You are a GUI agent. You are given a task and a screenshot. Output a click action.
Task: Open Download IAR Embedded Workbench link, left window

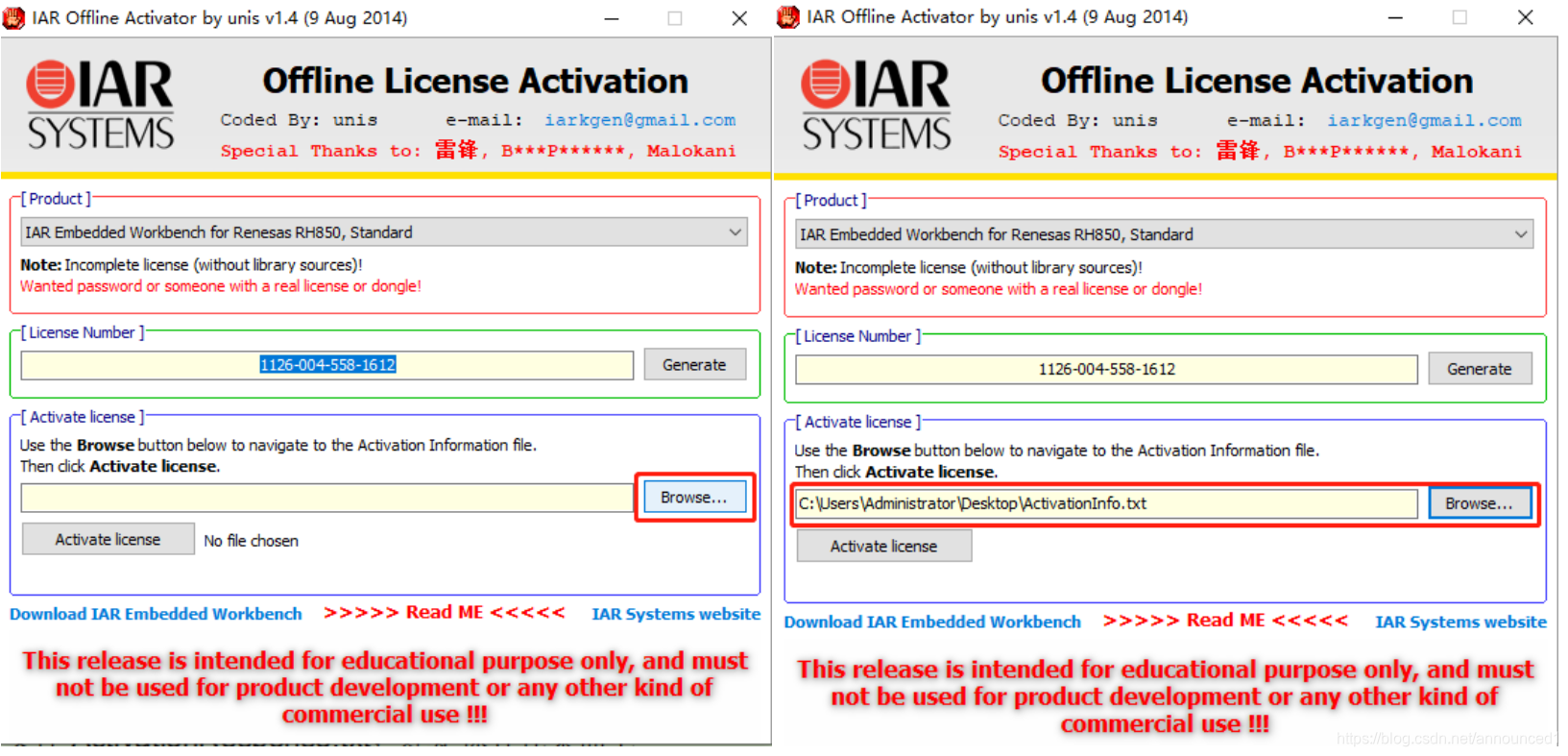click(x=156, y=614)
